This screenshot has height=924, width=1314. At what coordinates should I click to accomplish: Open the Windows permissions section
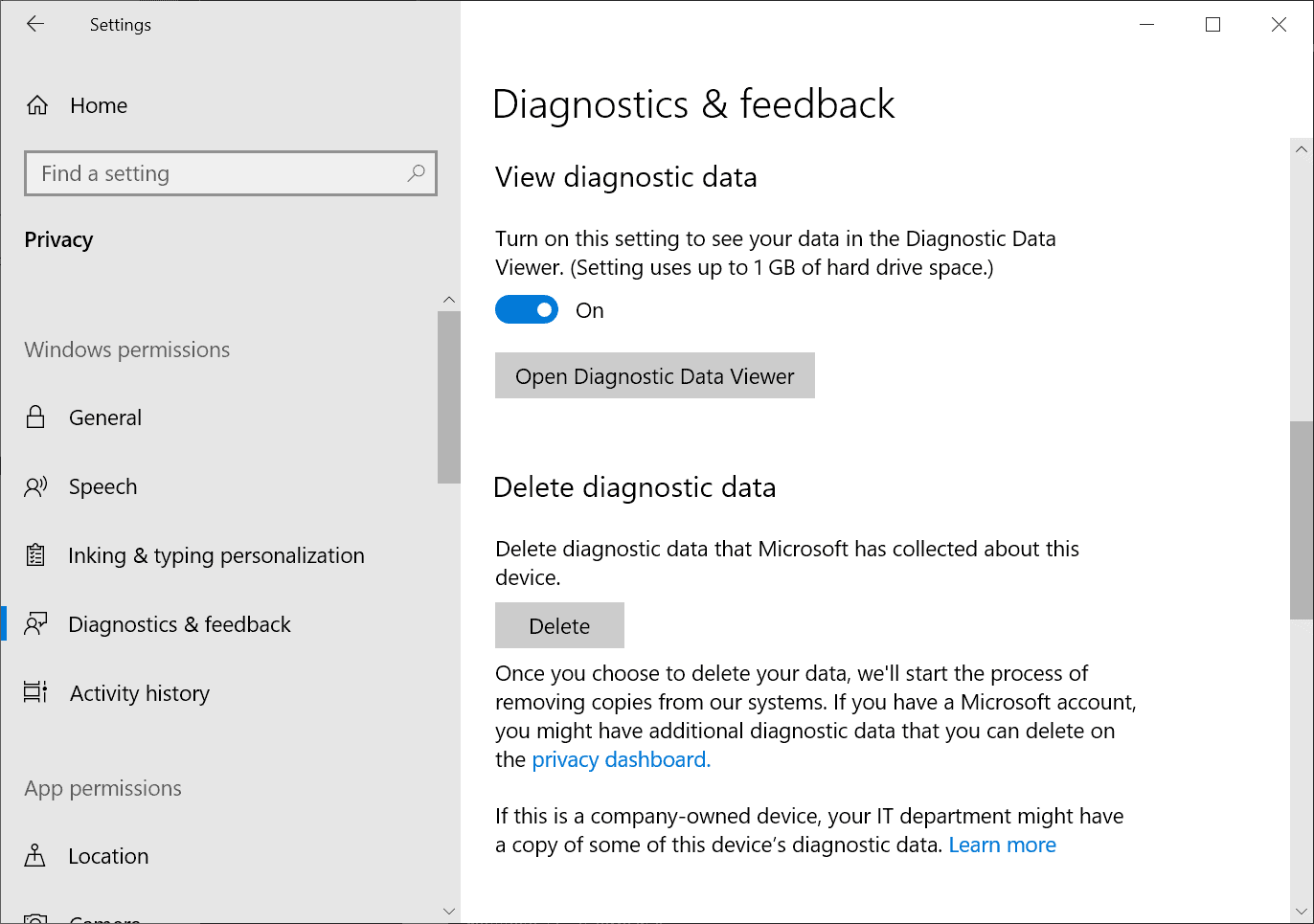click(125, 349)
